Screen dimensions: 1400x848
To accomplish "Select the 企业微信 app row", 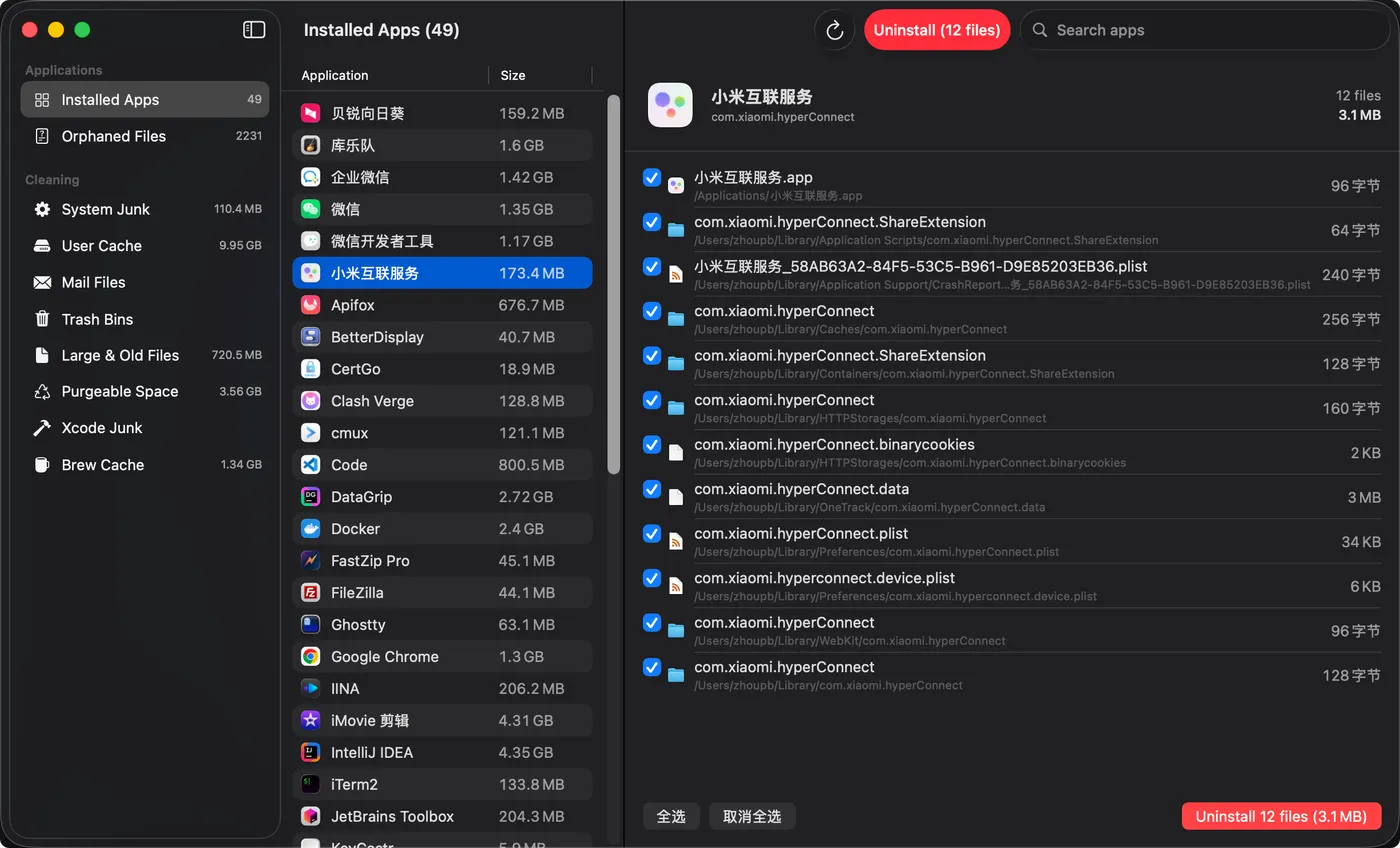I will pos(442,178).
